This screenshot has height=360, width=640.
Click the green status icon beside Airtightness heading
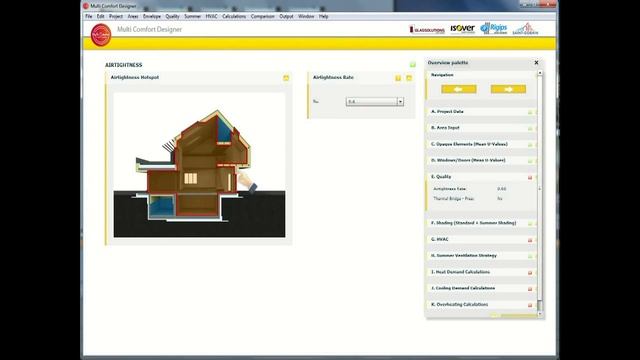(413, 64)
